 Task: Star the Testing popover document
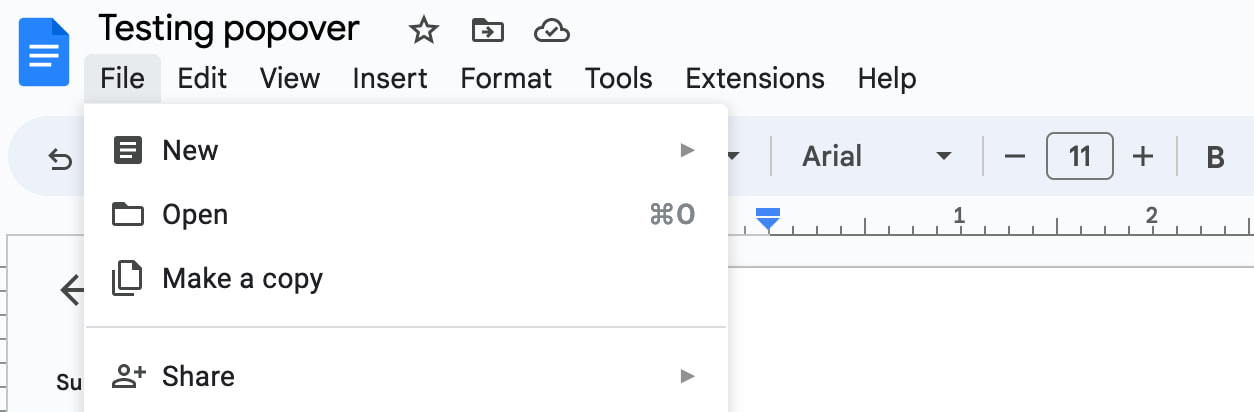pos(424,31)
